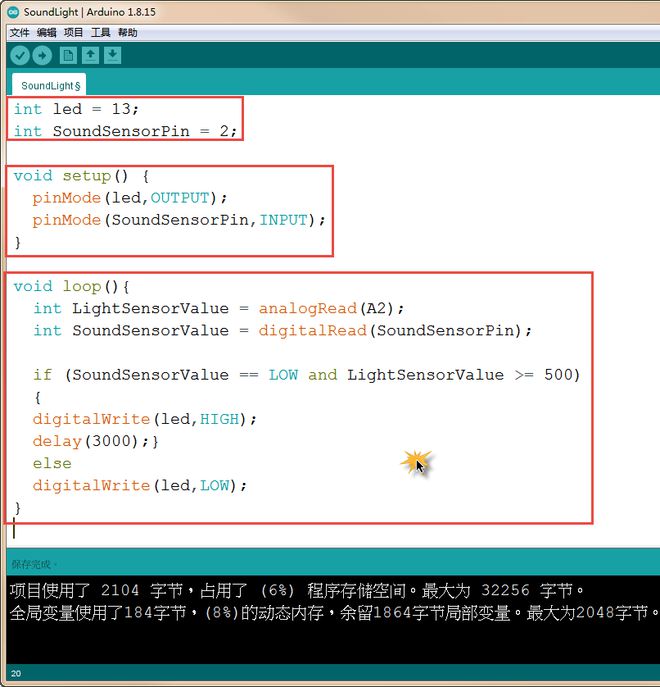The image size is (660, 687).
Task: Click the 'pinMode(led,OUTPUT);' line
Action: pos(130,198)
